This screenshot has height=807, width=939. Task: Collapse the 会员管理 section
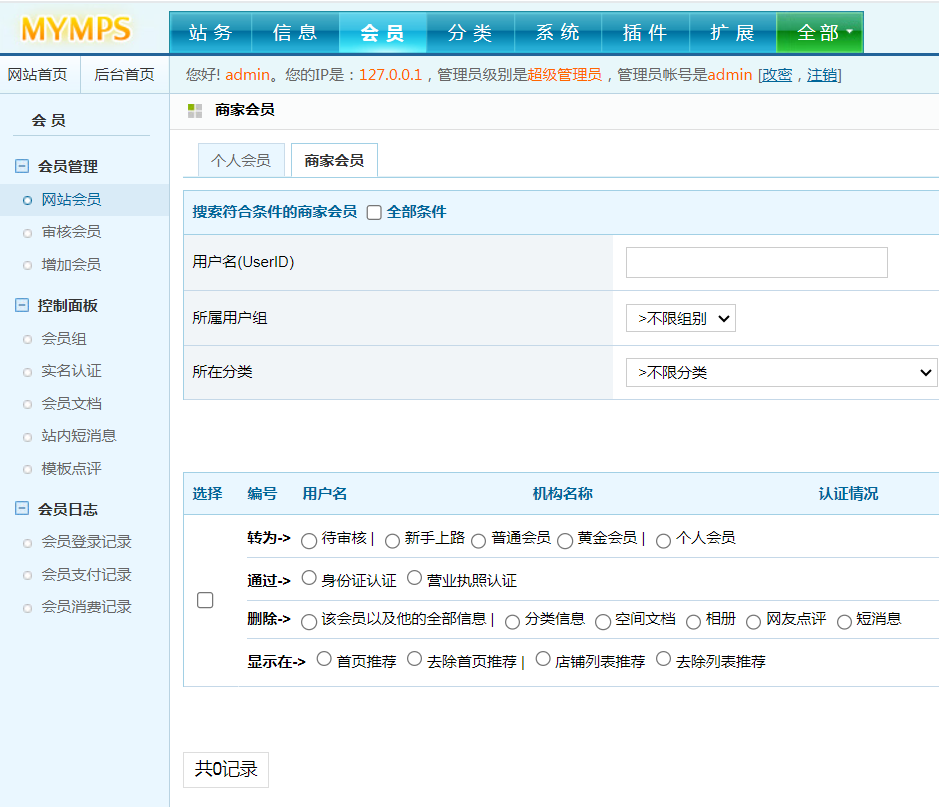[x=22, y=166]
